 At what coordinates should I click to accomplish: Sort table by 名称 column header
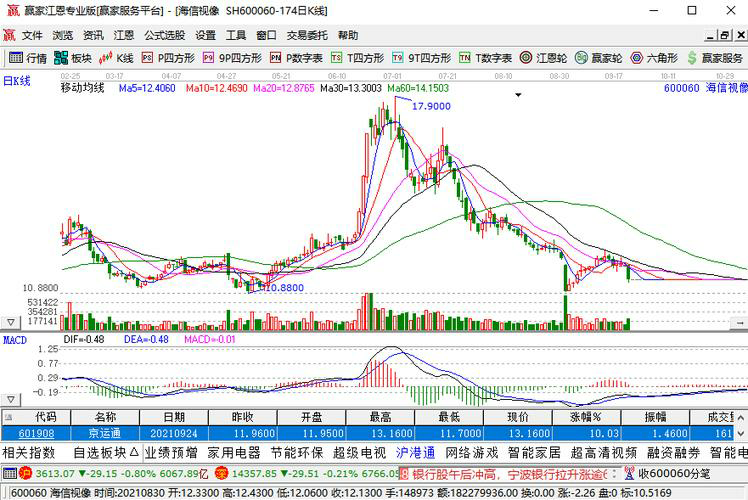105,417
